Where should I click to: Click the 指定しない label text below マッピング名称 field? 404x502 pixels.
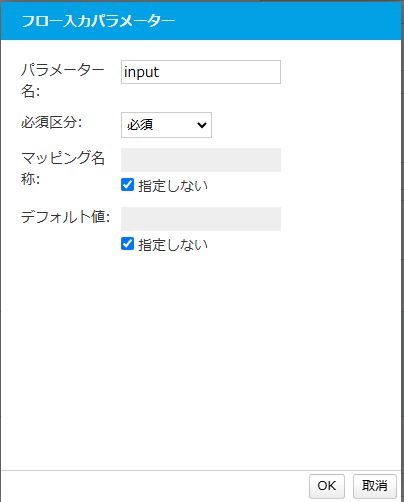pyautogui.click(x=173, y=186)
